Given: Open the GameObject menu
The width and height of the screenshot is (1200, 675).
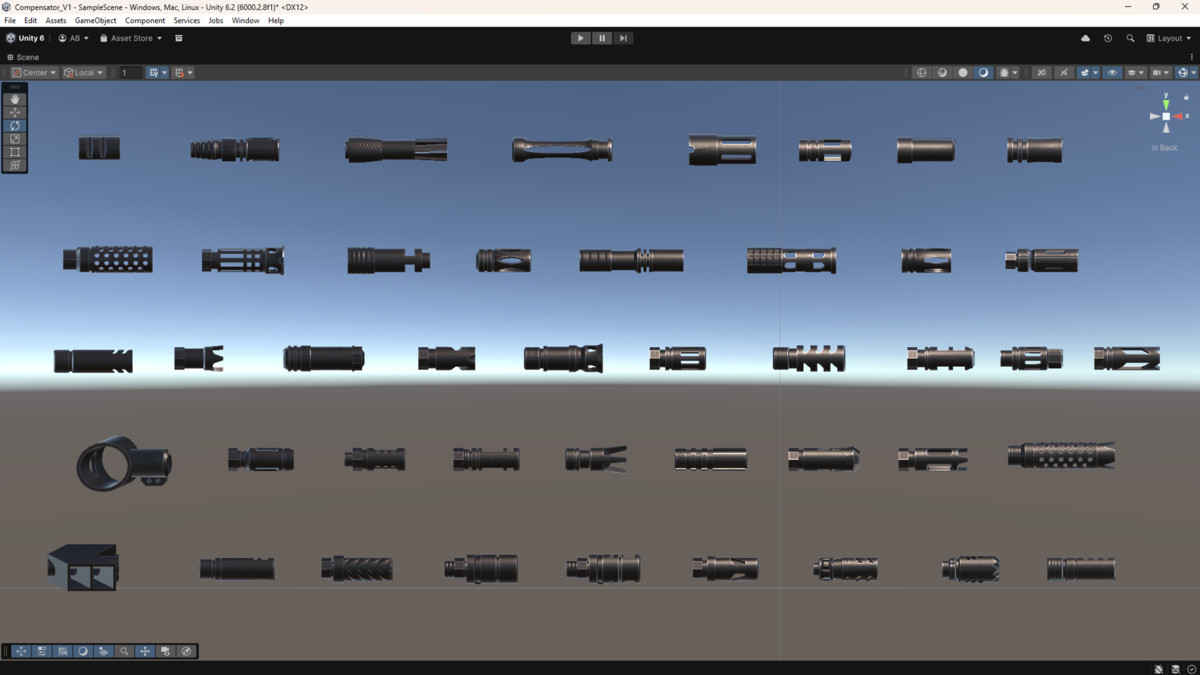Looking at the screenshot, I should click(x=95, y=20).
